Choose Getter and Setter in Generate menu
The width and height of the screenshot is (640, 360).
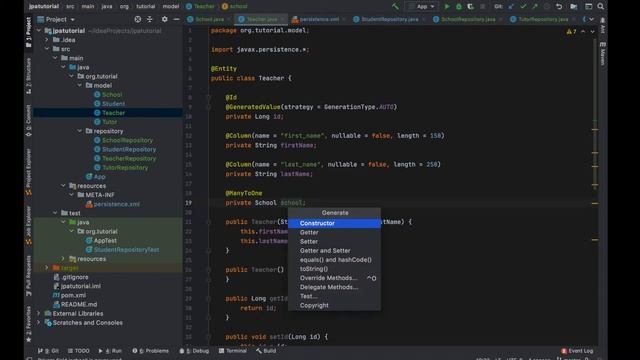tap(334, 251)
